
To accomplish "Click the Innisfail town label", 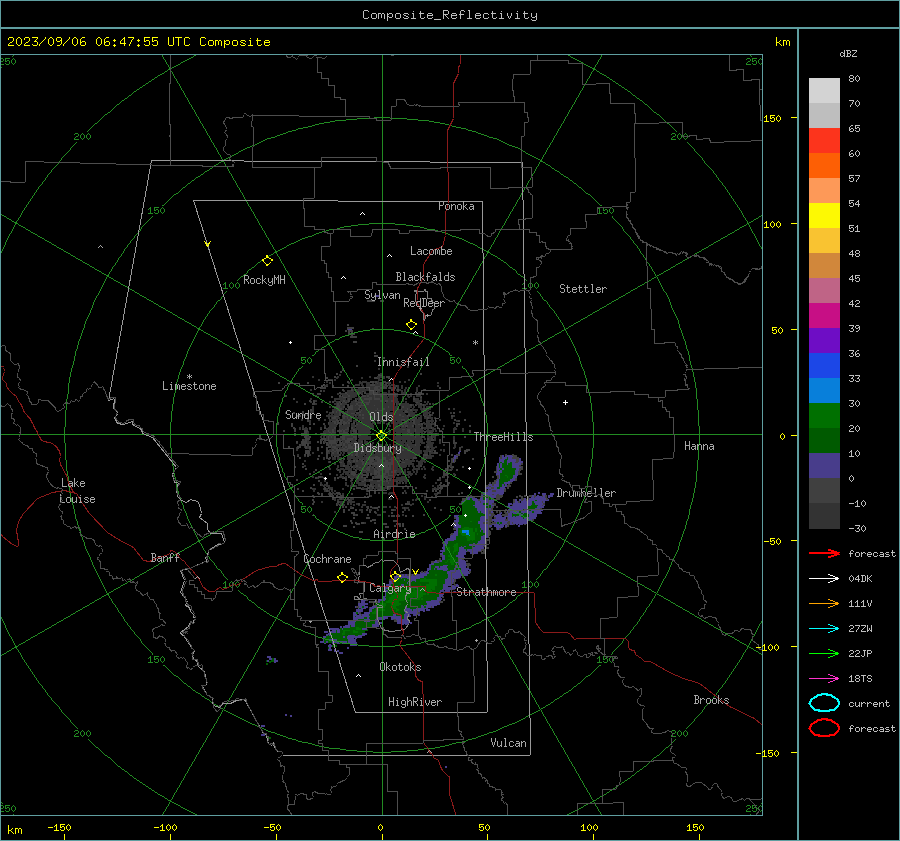I will (x=403, y=362).
